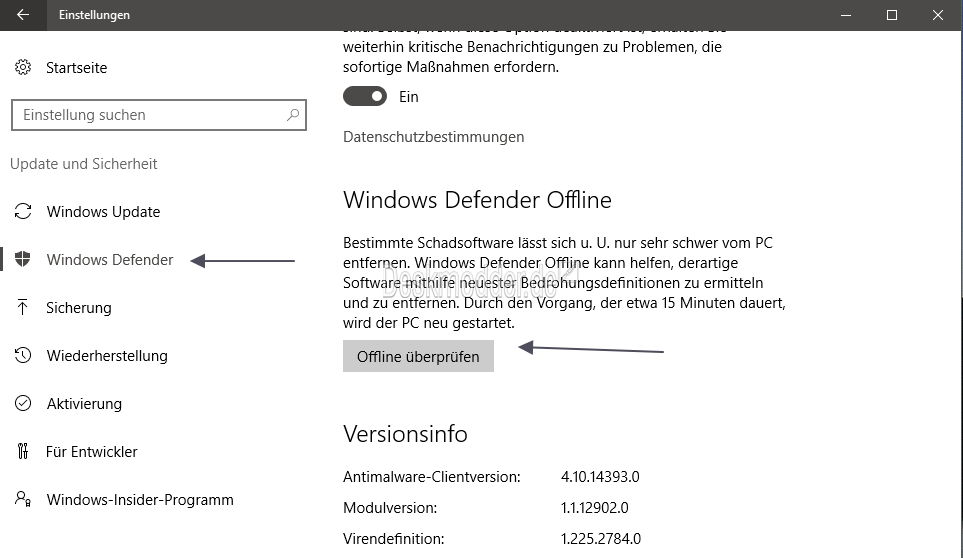Click the Antimalware-Clientversion value 4.10.14393.0
The image size is (963, 558).
[x=600, y=476]
